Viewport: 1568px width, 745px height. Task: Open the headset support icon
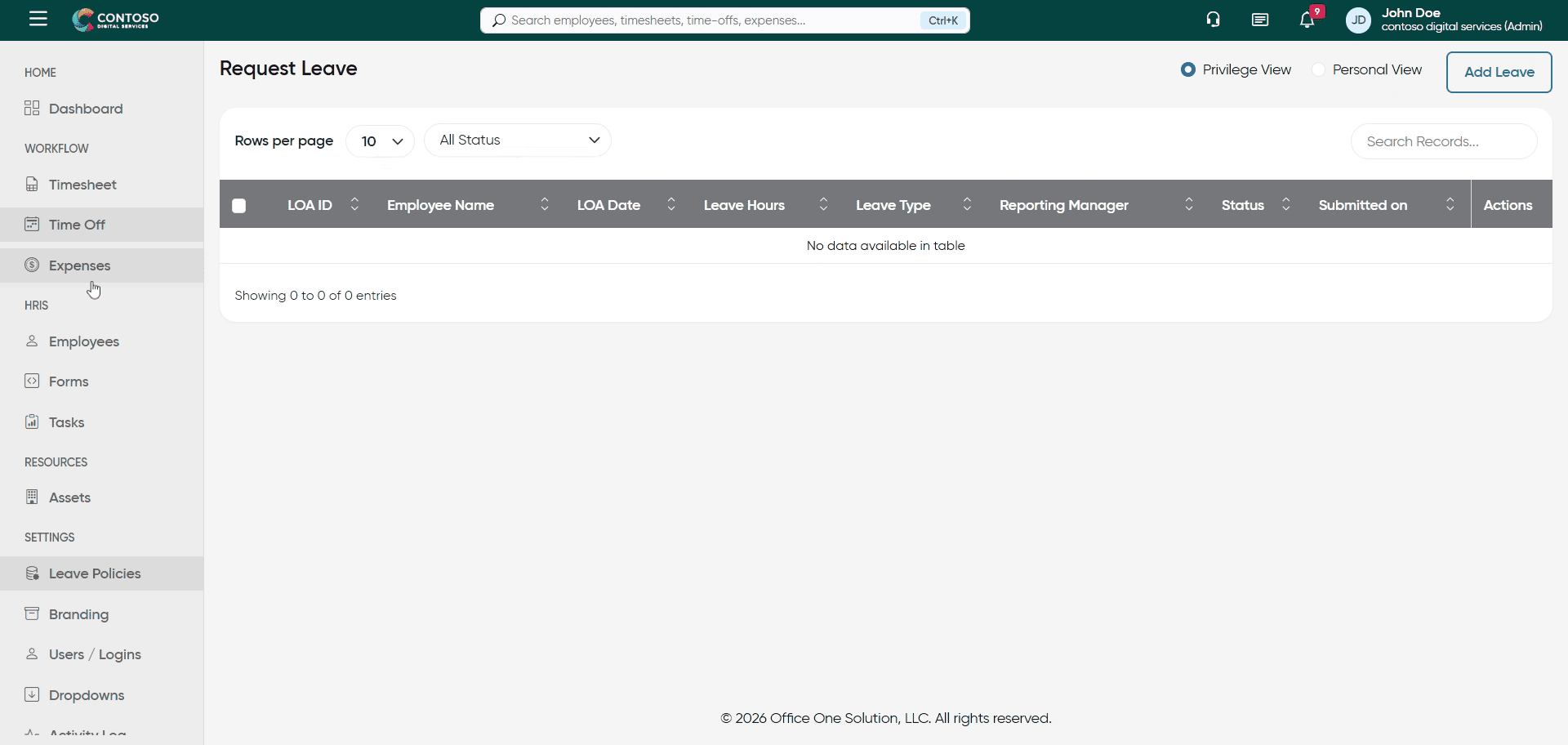1213,20
